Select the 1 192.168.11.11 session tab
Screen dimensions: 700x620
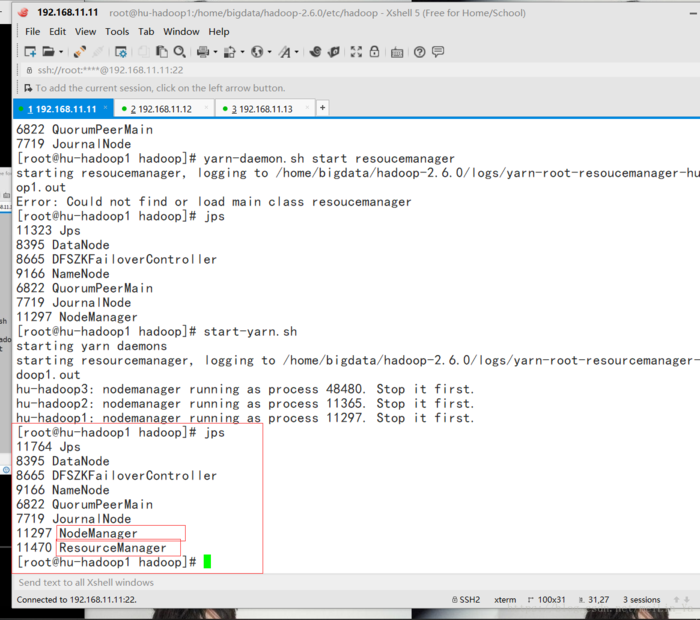(62, 109)
